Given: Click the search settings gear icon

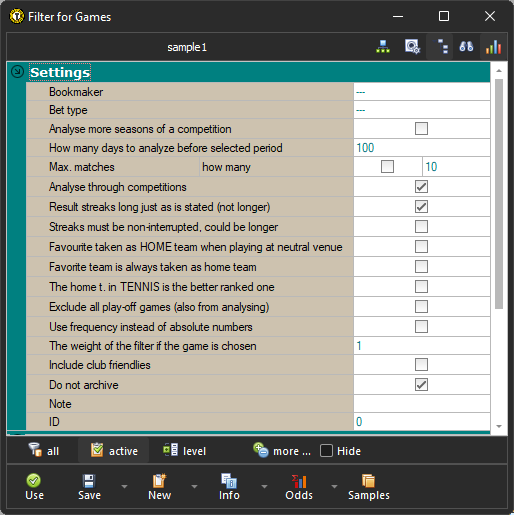Looking at the screenshot, I should (x=412, y=47).
